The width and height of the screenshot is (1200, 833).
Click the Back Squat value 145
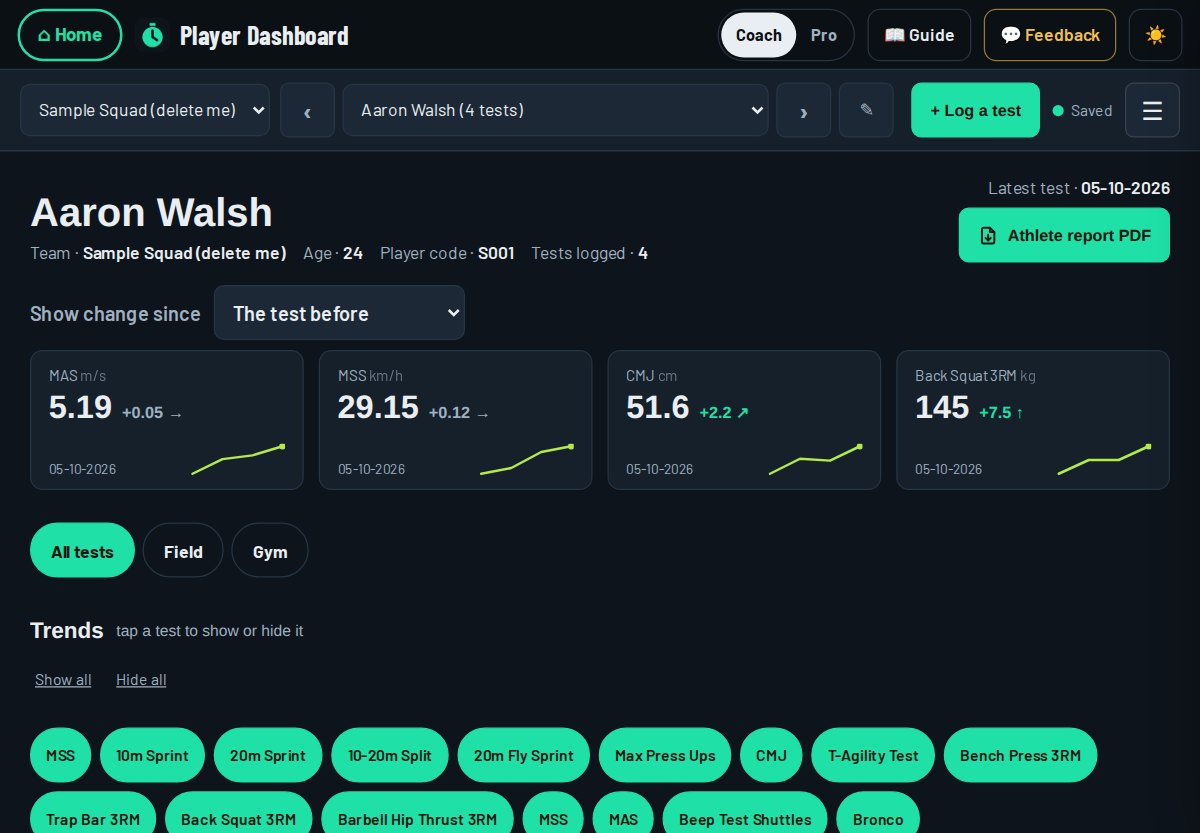pos(942,407)
